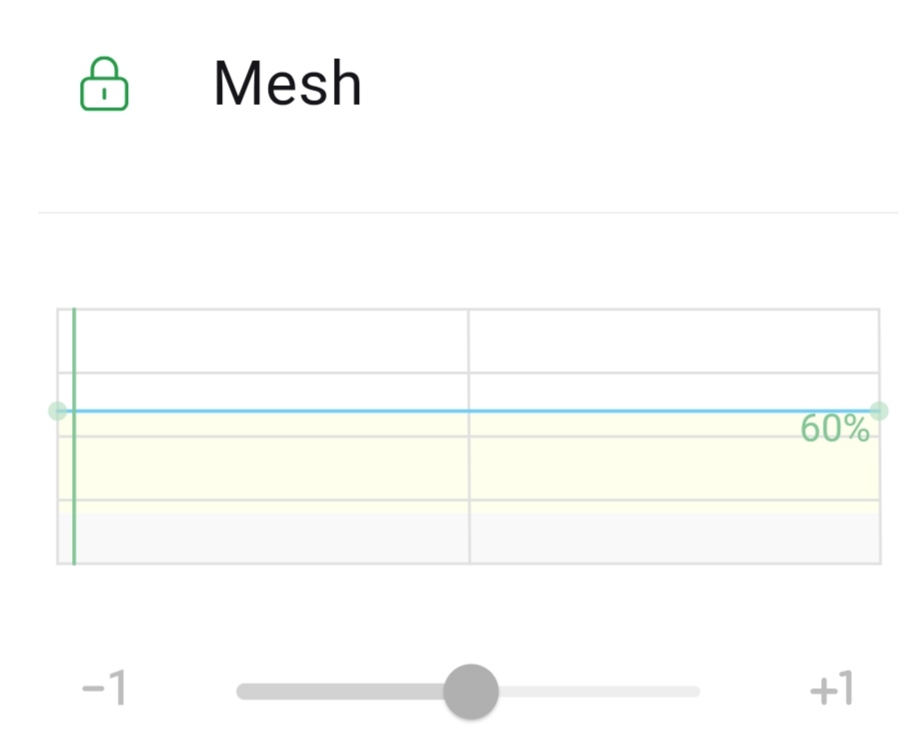Click the gray bottom strip, right half
This screenshot has height=754, width=922.
[x=670, y=539]
